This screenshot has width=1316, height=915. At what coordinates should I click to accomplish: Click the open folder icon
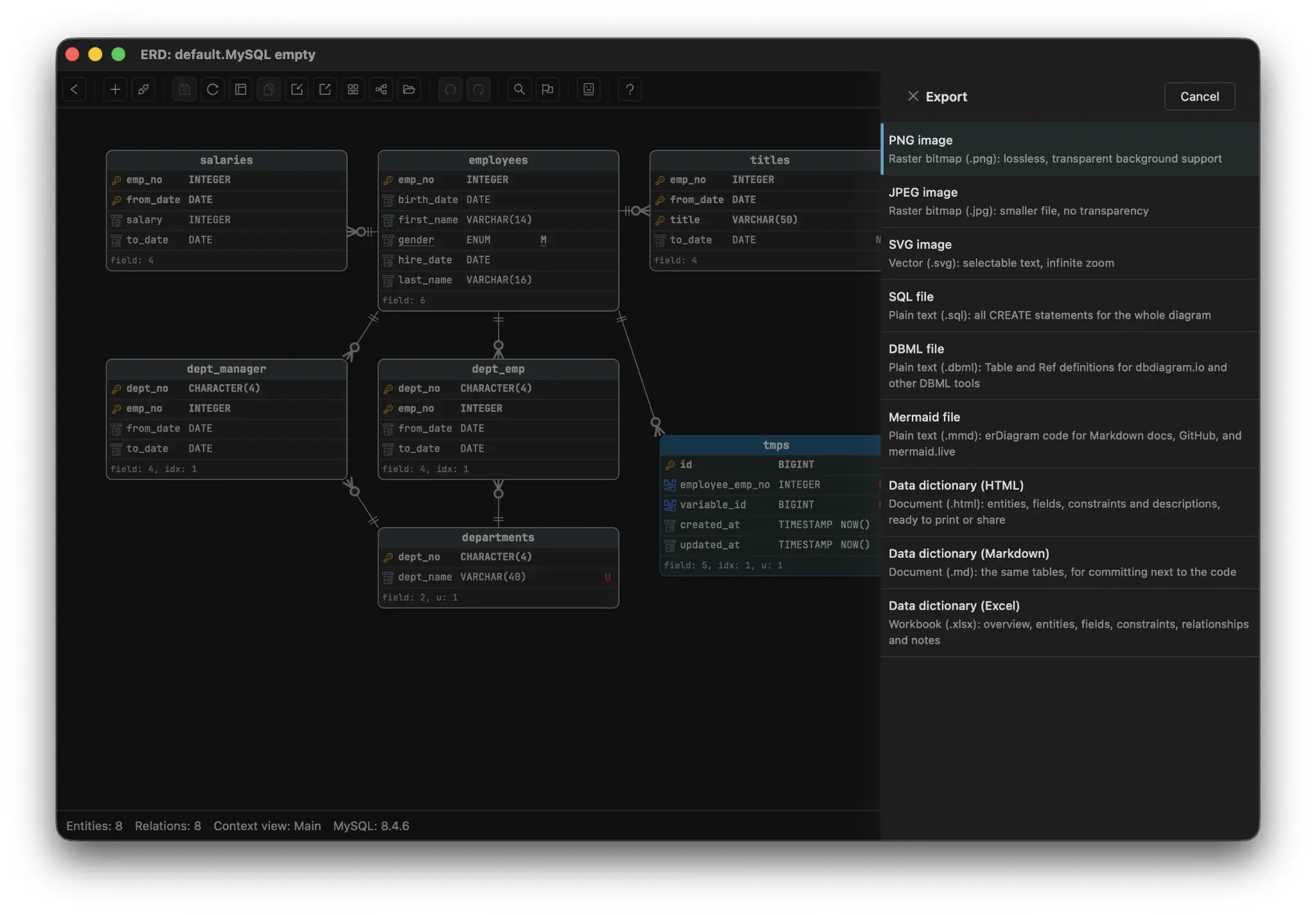tap(409, 89)
